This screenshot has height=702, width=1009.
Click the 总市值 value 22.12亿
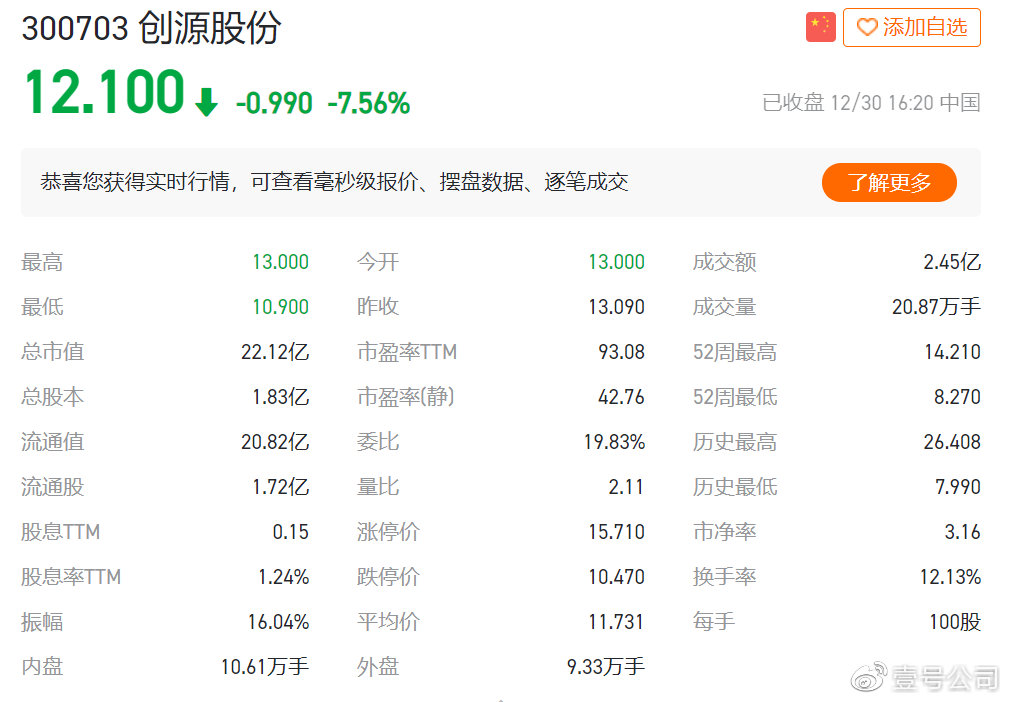pos(275,352)
